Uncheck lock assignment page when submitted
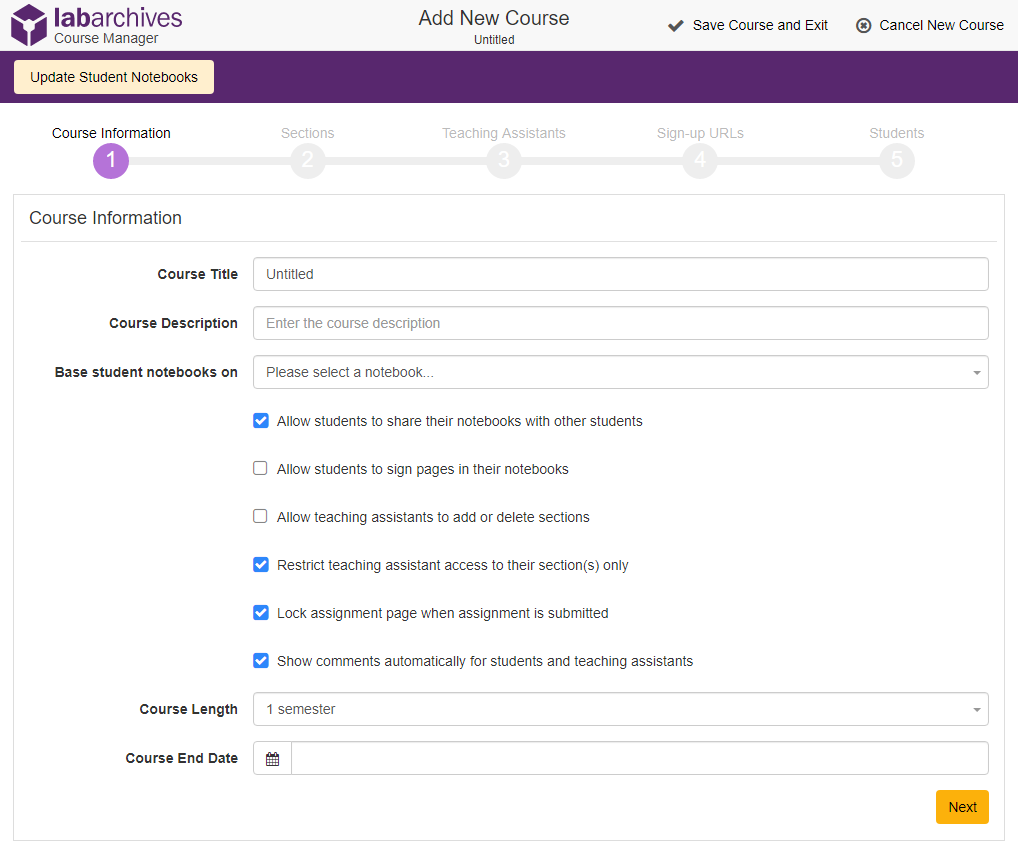 [261, 613]
